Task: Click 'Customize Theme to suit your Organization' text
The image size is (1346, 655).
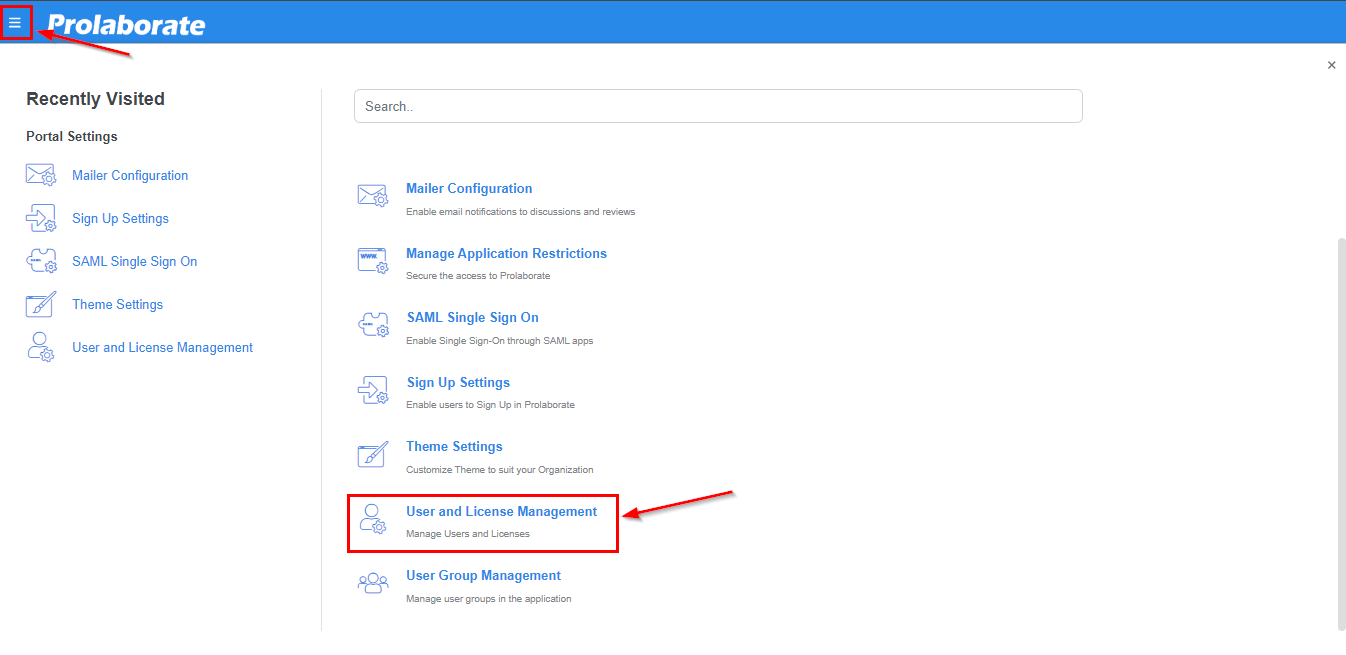Action: (500, 470)
